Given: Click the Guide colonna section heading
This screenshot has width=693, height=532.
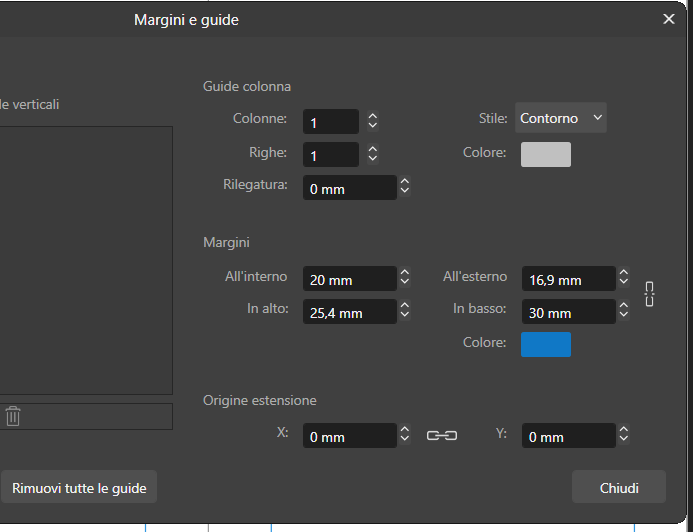Looking at the screenshot, I should 247,86.
